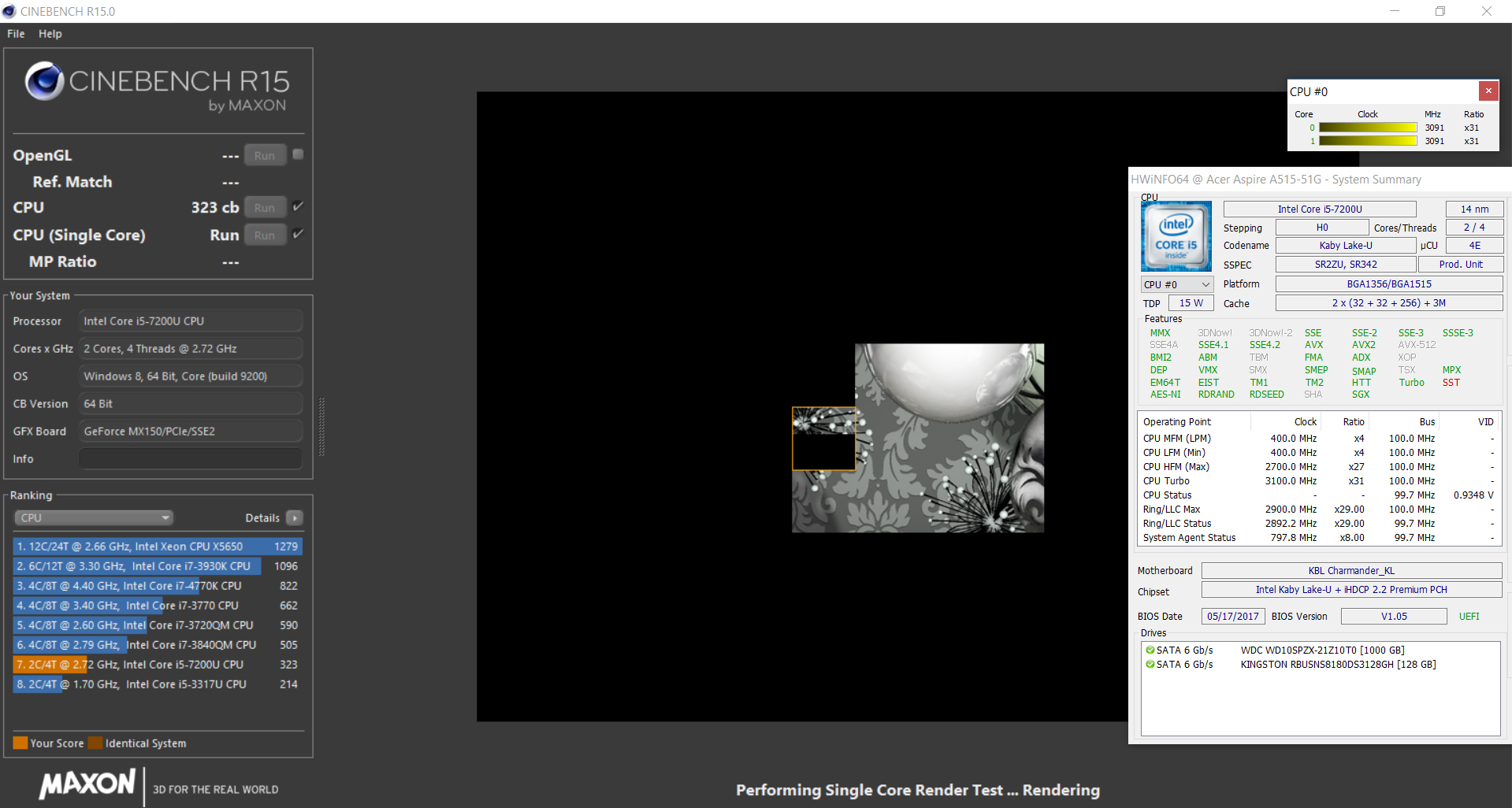1512x808 pixels.
Task: Open the CPU #0 selector dropdown in HWiNFO
Action: coord(1176,284)
